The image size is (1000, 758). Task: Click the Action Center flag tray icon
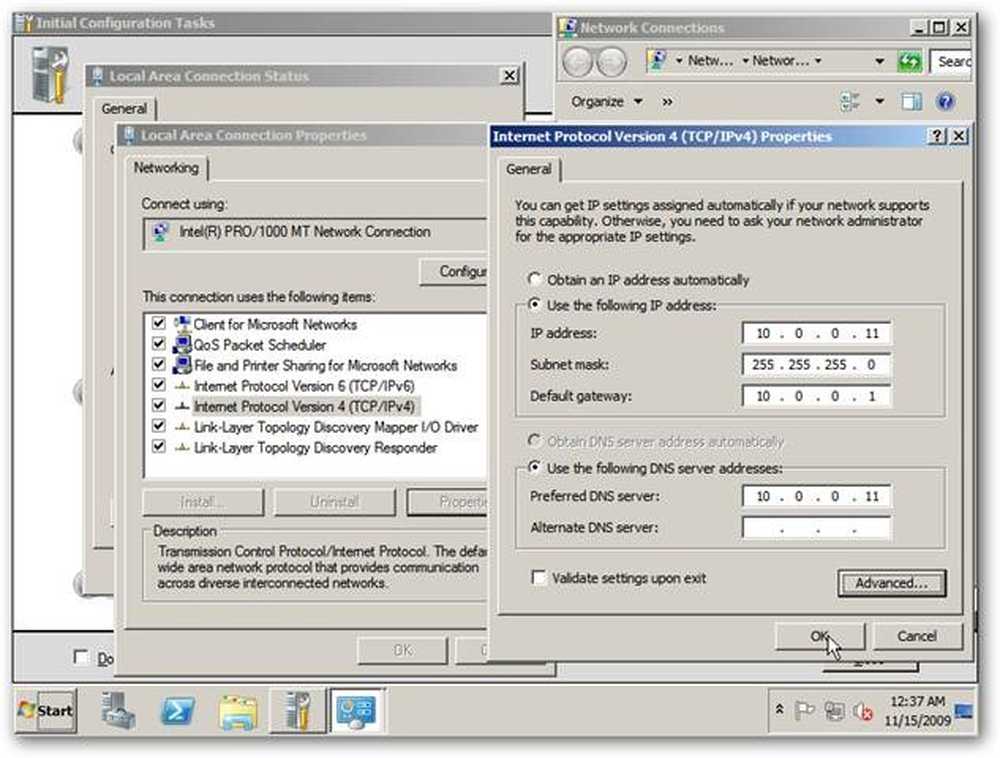805,710
